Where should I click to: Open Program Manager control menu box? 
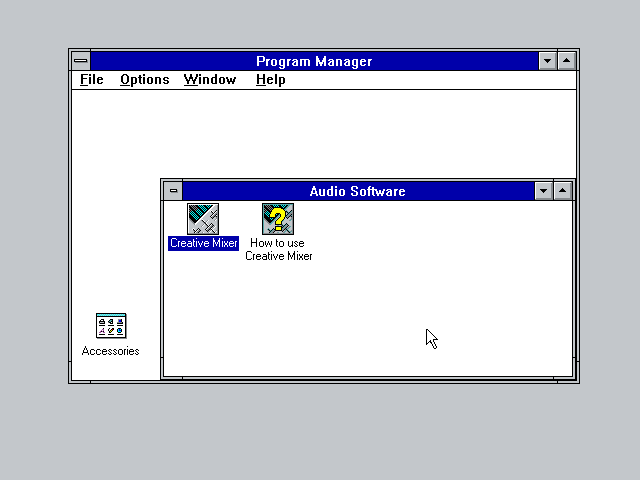pos(81,61)
